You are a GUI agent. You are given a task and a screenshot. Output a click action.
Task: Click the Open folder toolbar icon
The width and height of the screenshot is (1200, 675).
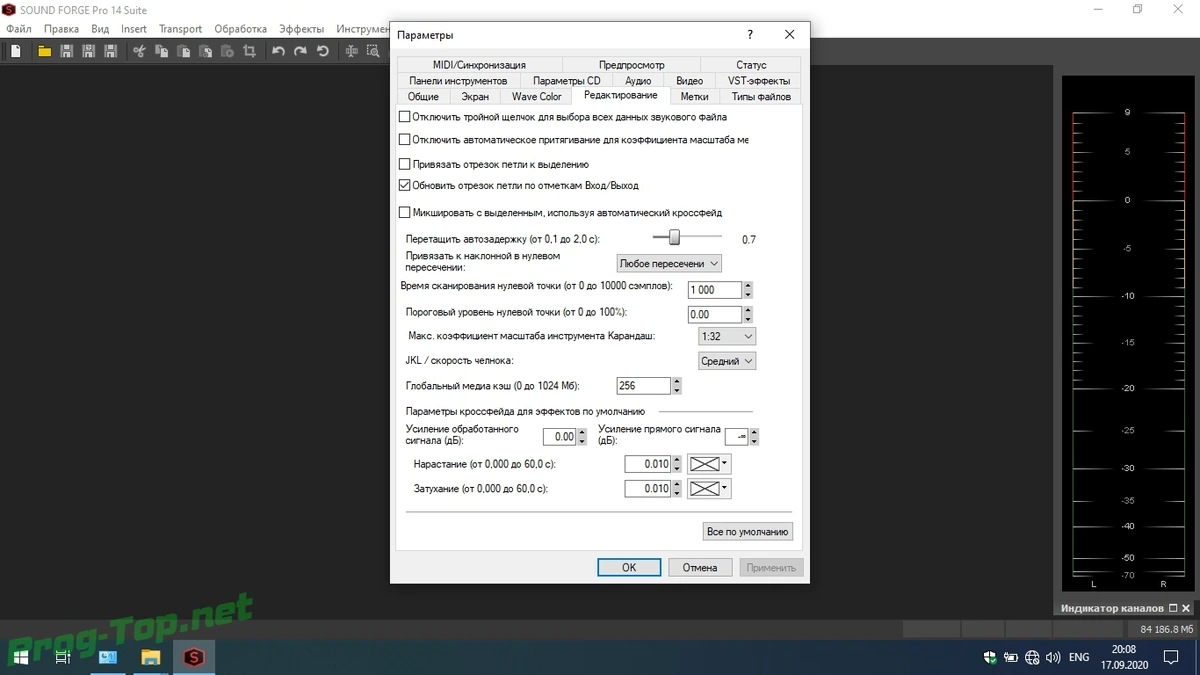[x=45, y=51]
